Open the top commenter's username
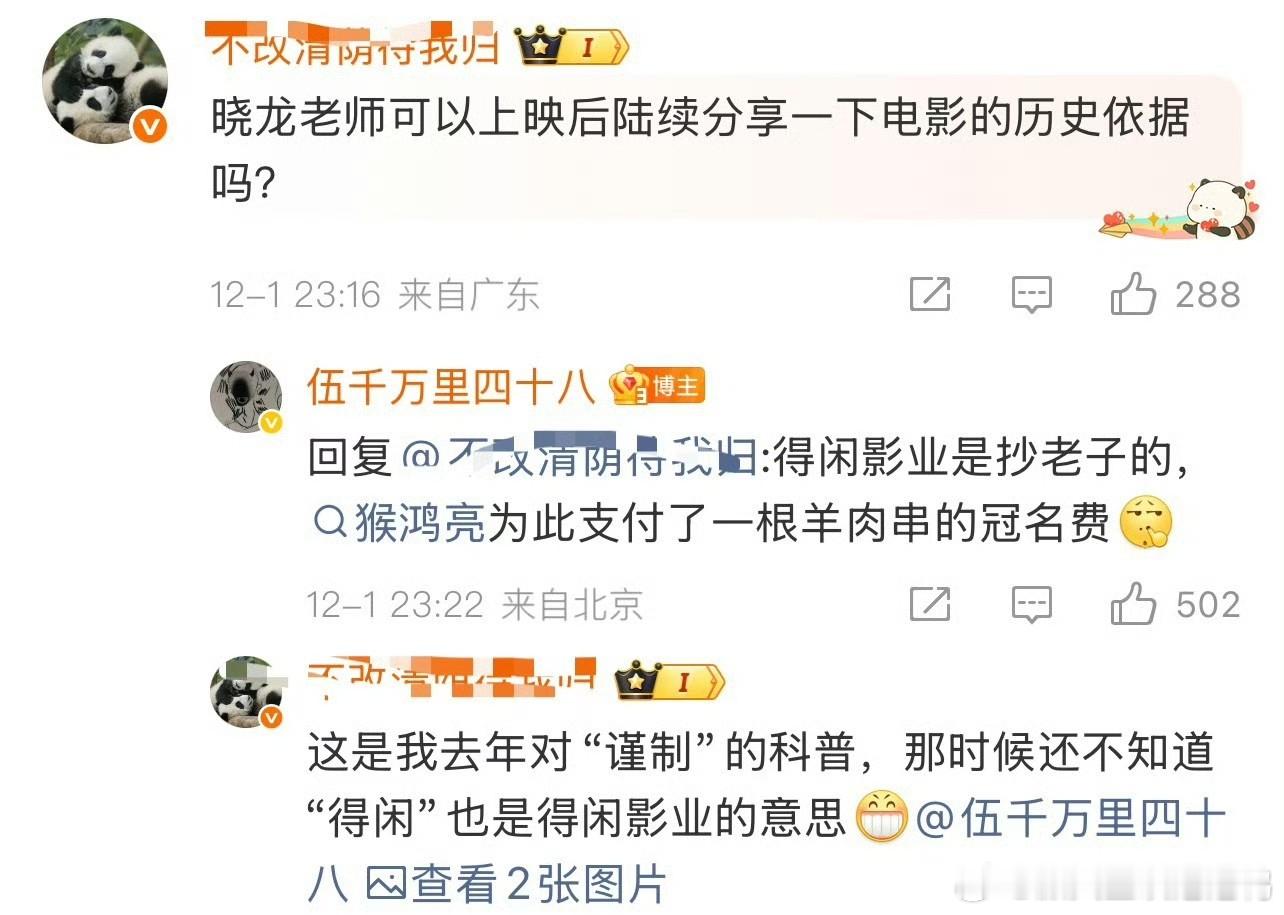The height and width of the screenshot is (915, 1284). [x=356, y=46]
